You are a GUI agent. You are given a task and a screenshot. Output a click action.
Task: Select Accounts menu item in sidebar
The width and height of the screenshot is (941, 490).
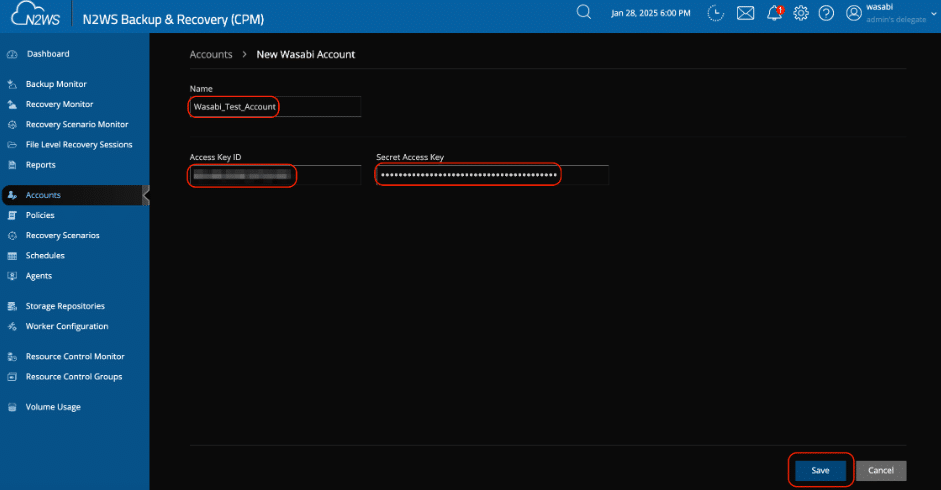[x=43, y=195]
